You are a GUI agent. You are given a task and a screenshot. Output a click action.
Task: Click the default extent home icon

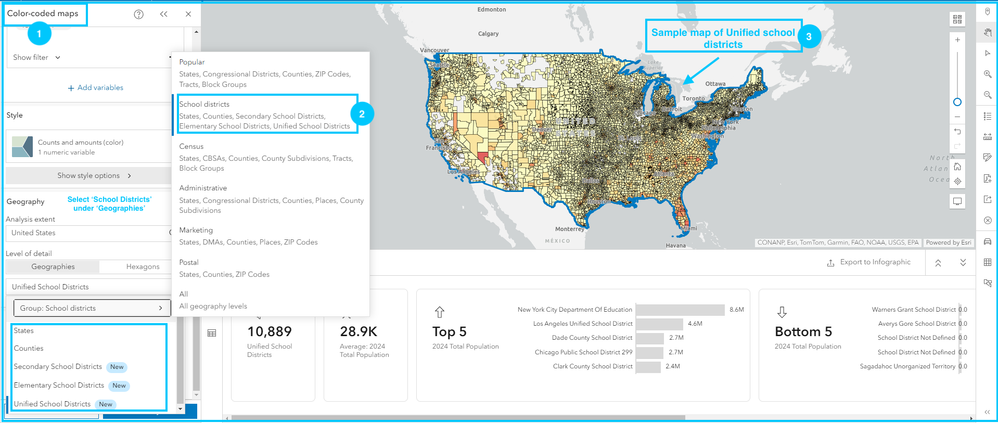957,167
